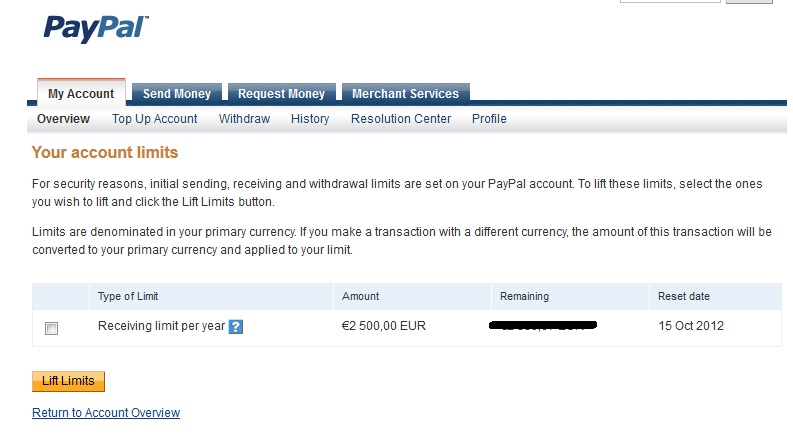Navigate to Profile
Image resolution: width=793 pixels, height=434 pixels.
click(489, 119)
